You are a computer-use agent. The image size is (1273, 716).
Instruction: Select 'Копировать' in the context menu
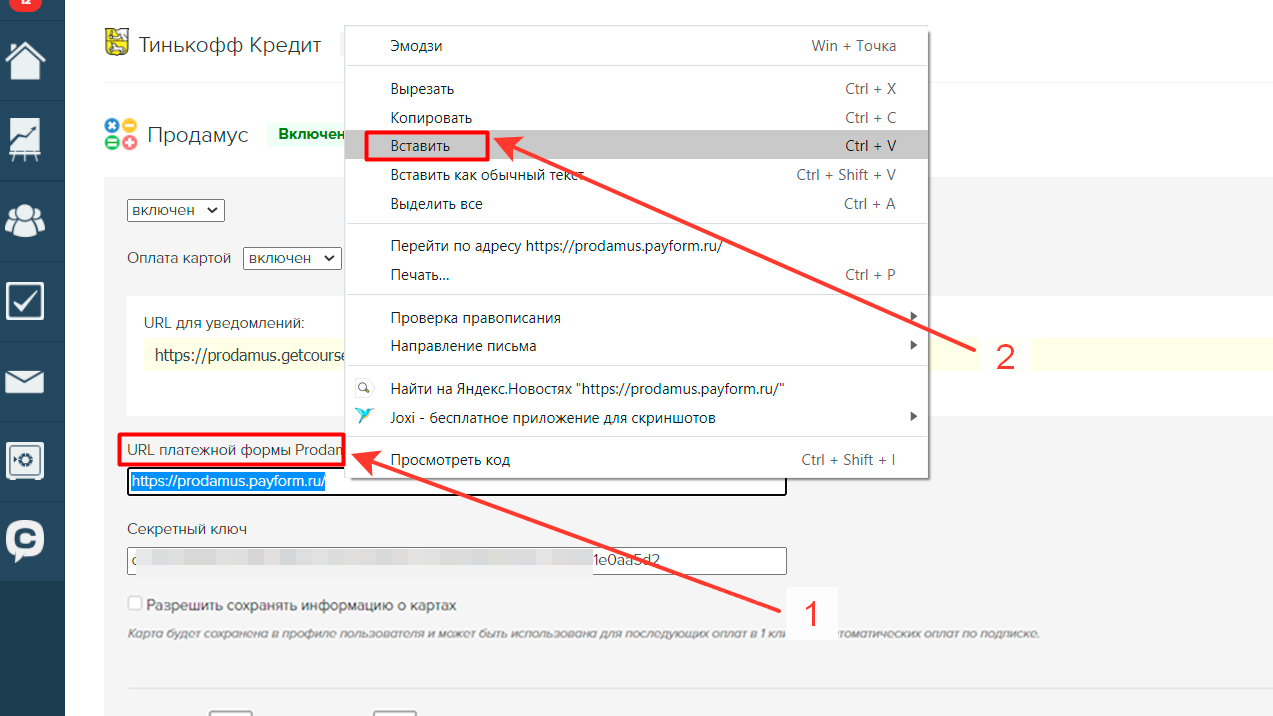click(x=431, y=118)
